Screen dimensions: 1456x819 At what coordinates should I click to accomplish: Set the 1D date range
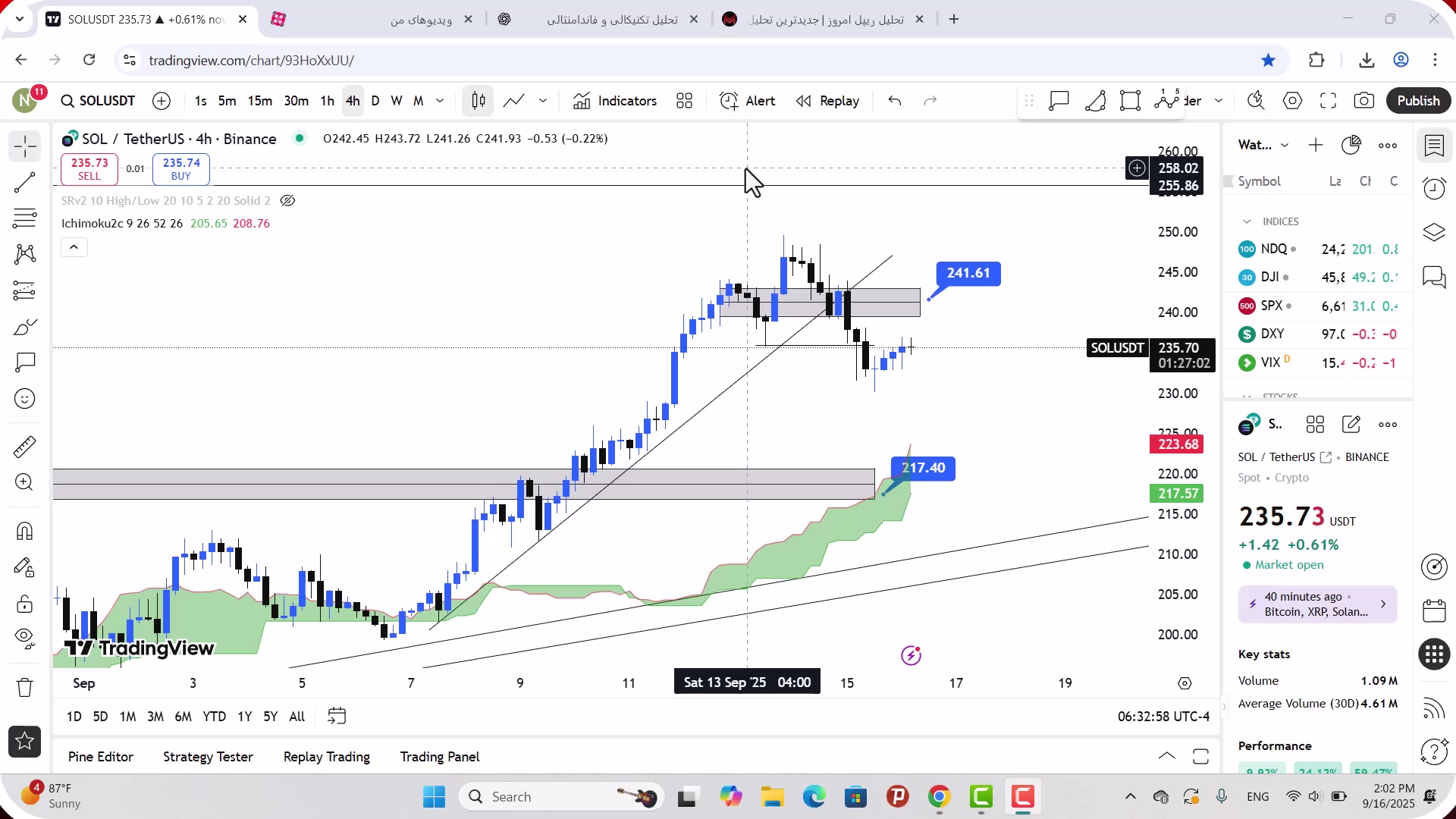click(x=74, y=717)
